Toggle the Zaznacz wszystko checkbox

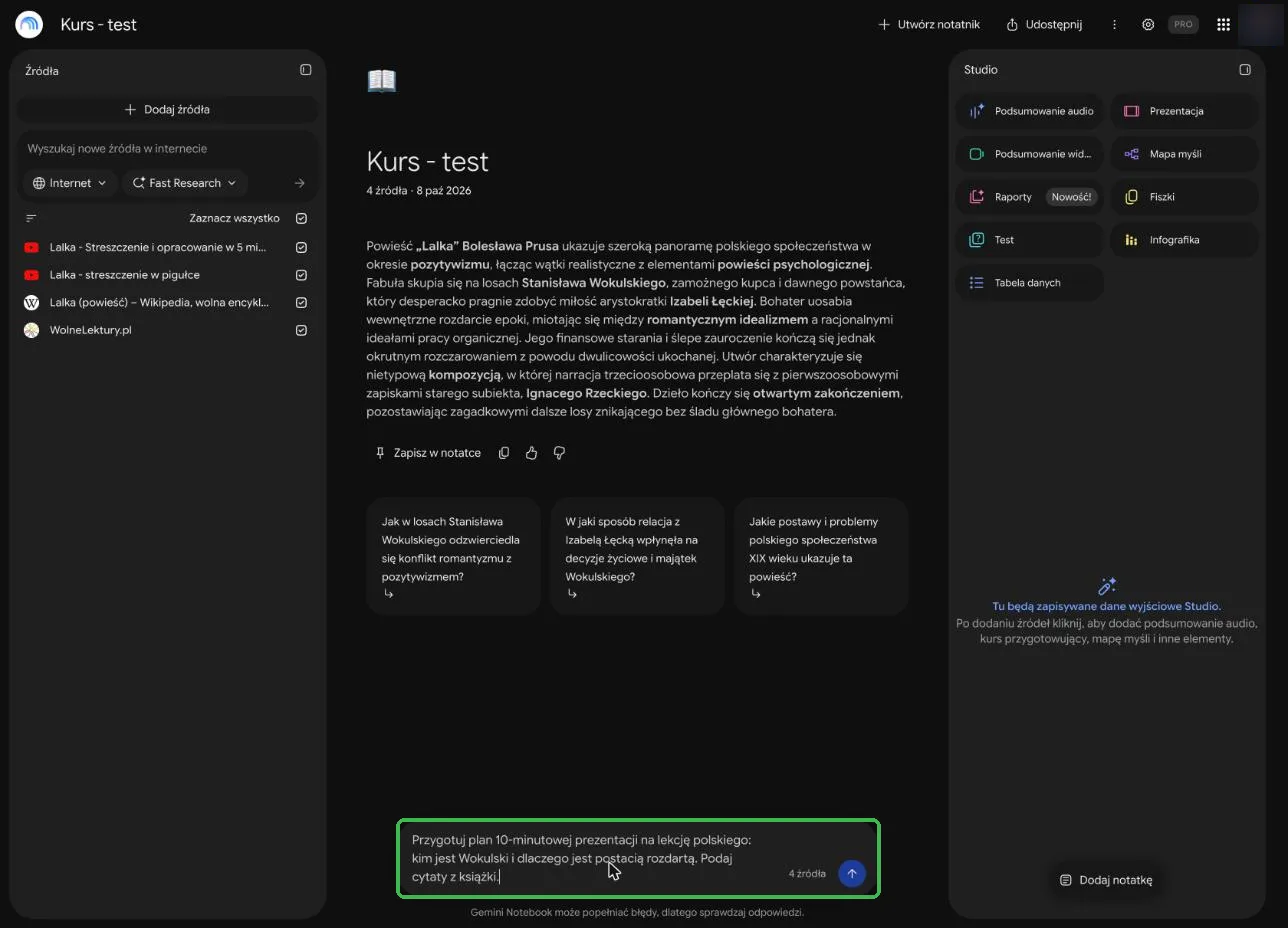point(301,218)
